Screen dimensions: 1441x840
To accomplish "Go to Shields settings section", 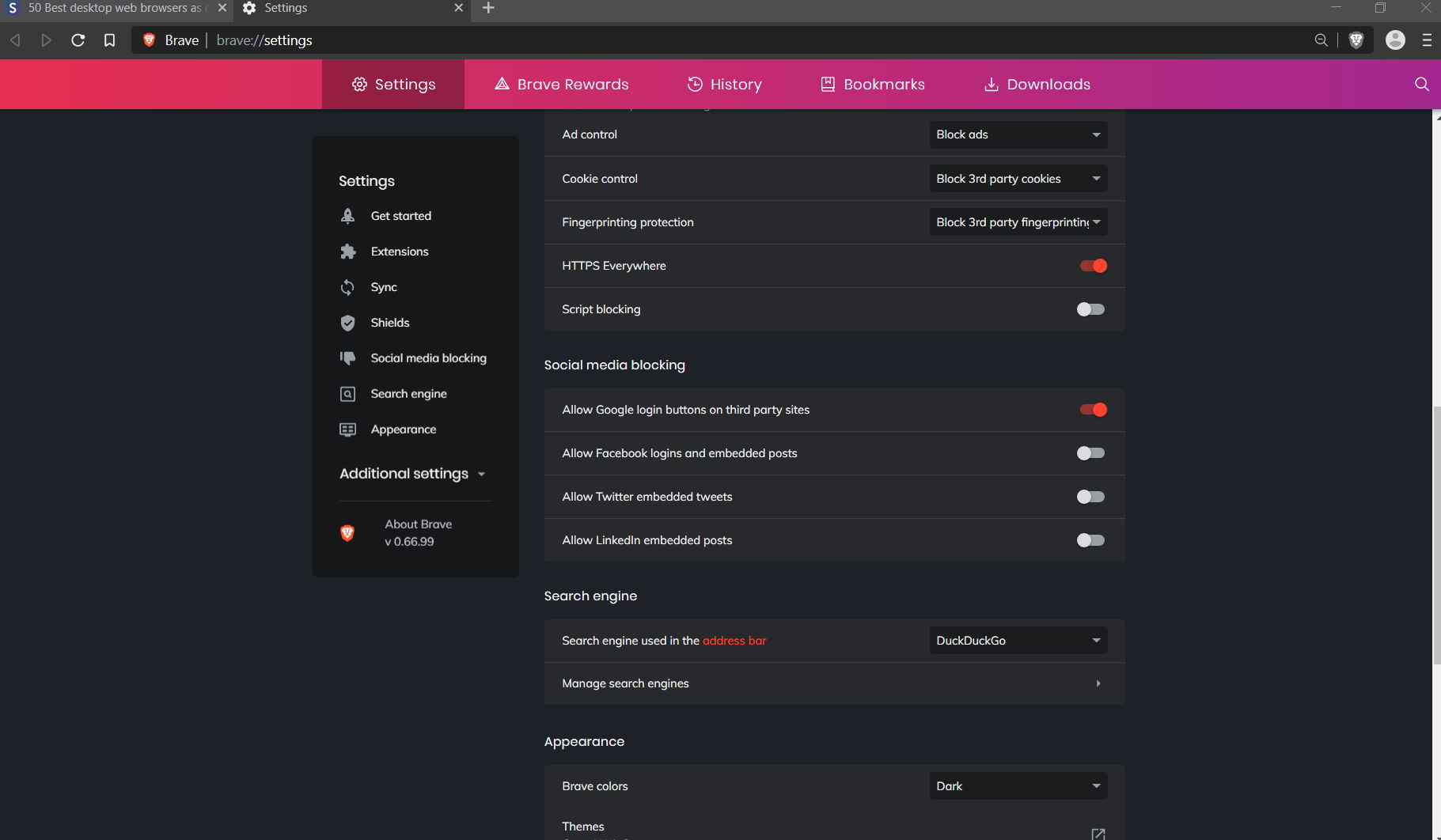I will coord(390,323).
